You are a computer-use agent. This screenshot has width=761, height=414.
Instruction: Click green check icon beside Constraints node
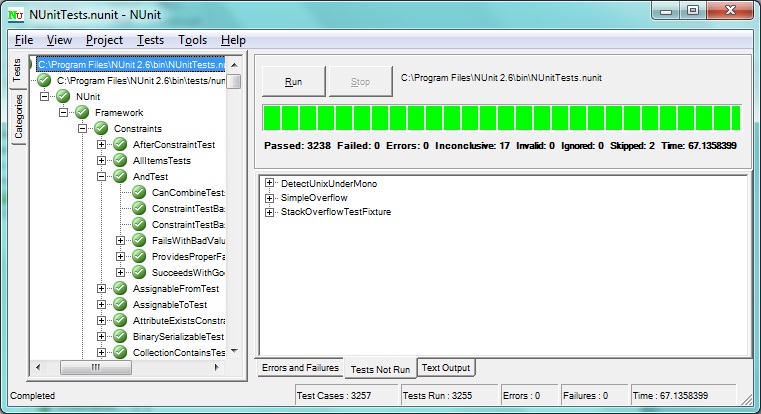101,129
